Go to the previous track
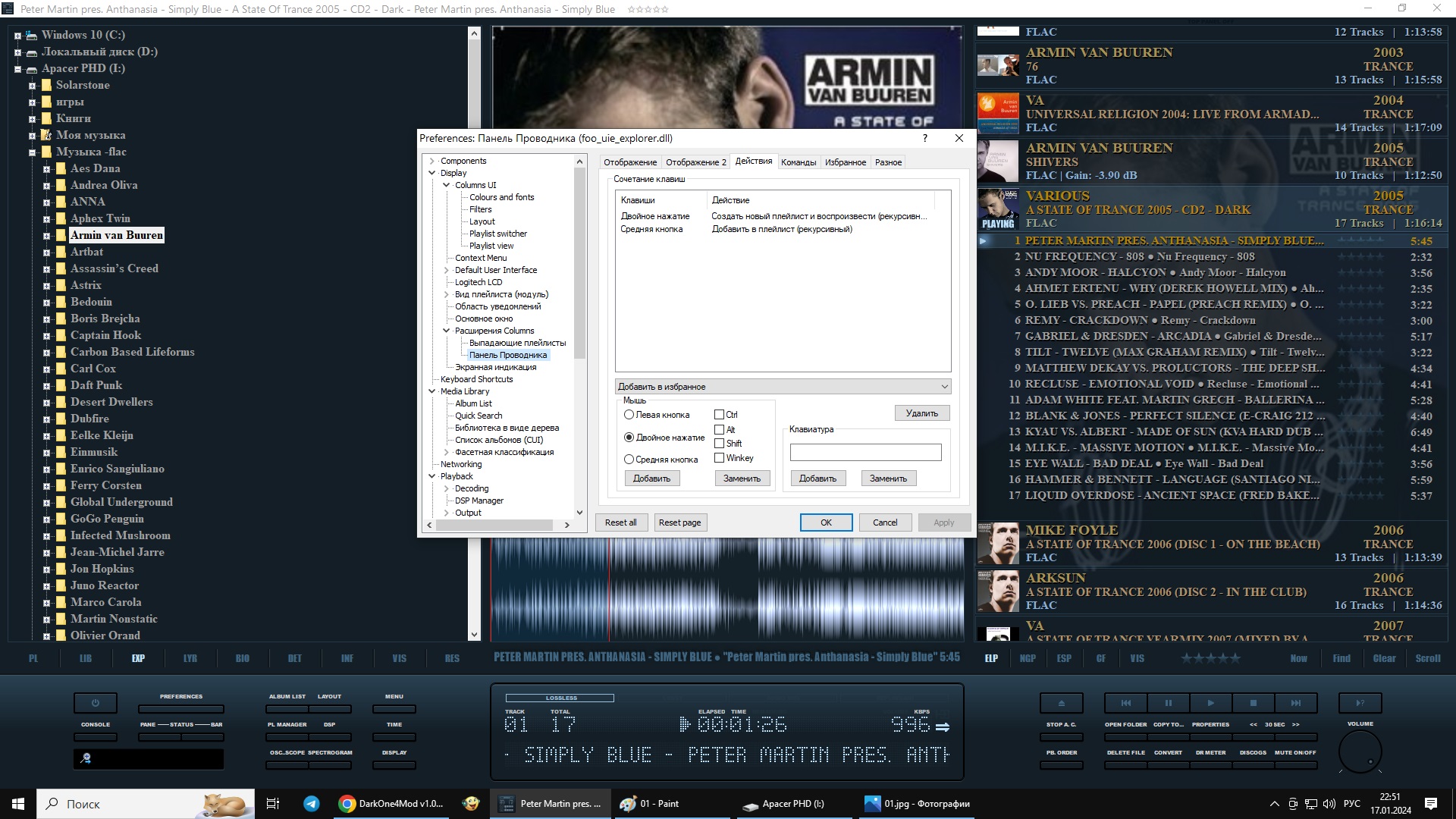Viewport: 1456px width, 819px height. tap(1126, 703)
